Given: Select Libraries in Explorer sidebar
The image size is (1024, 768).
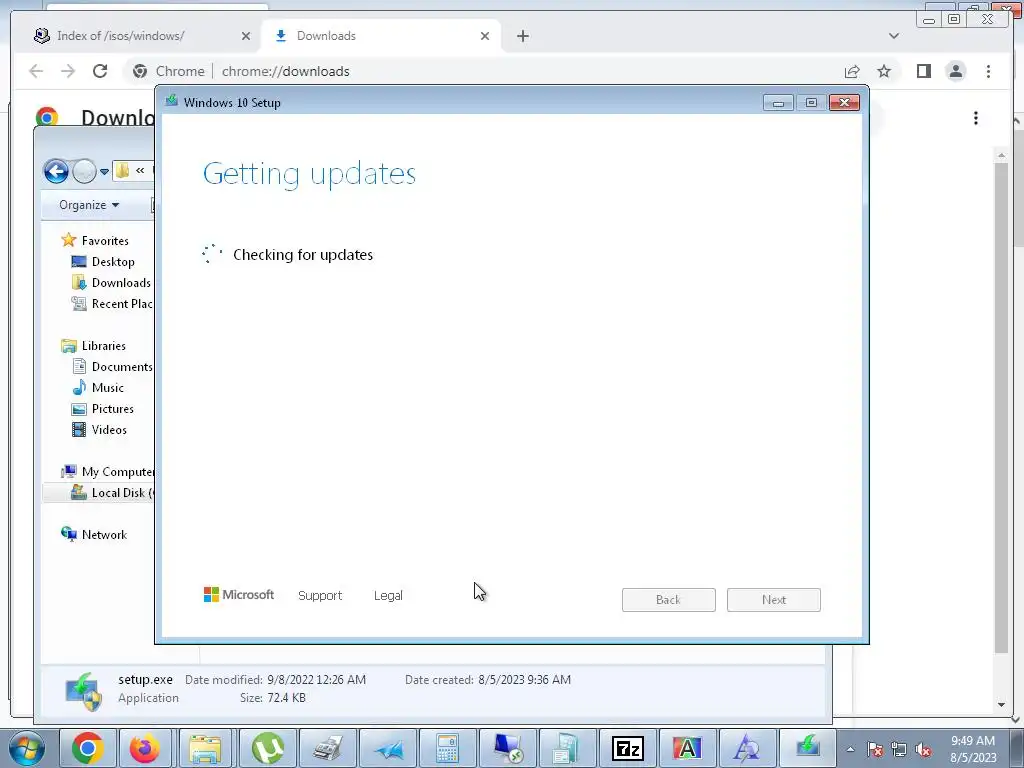Looking at the screenshot, I should click(103, 345).
